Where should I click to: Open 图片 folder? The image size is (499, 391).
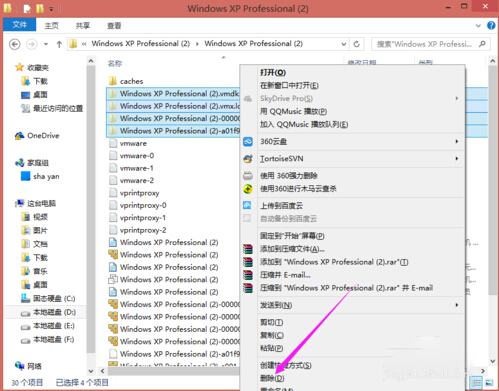pyautogui.click(x=40, y=231)
